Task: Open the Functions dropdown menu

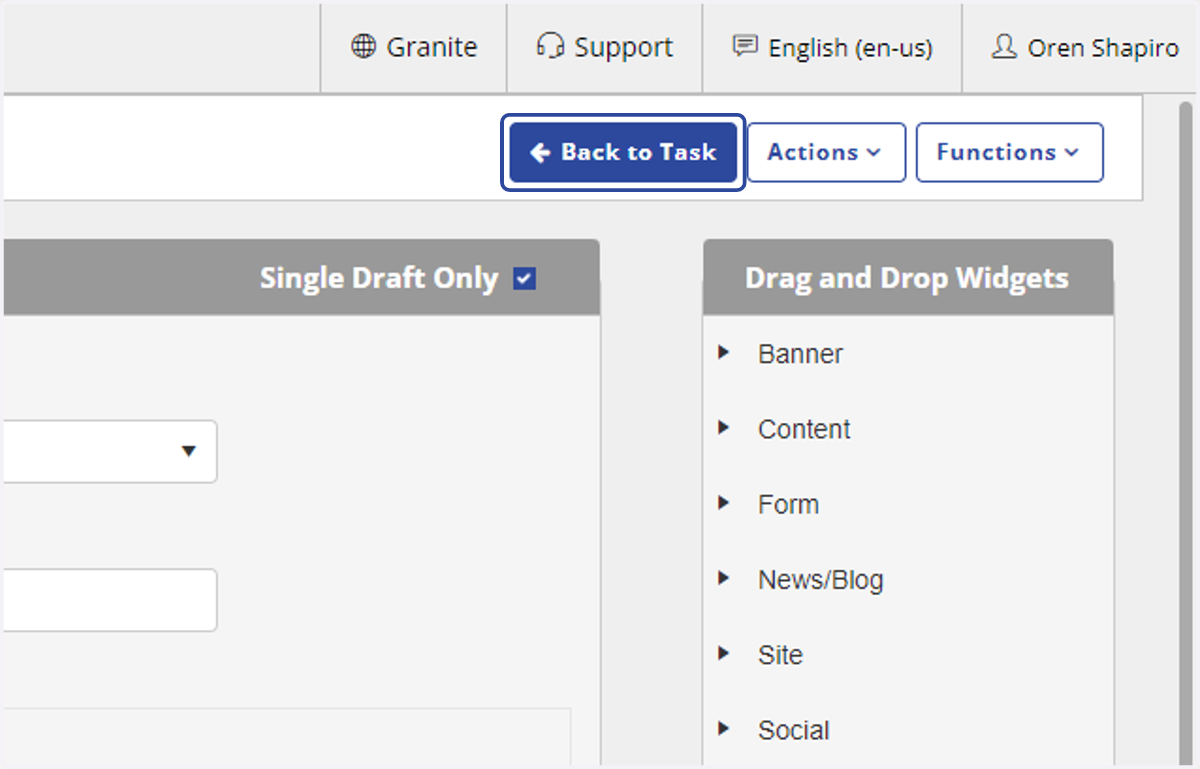Action: 1010,152
